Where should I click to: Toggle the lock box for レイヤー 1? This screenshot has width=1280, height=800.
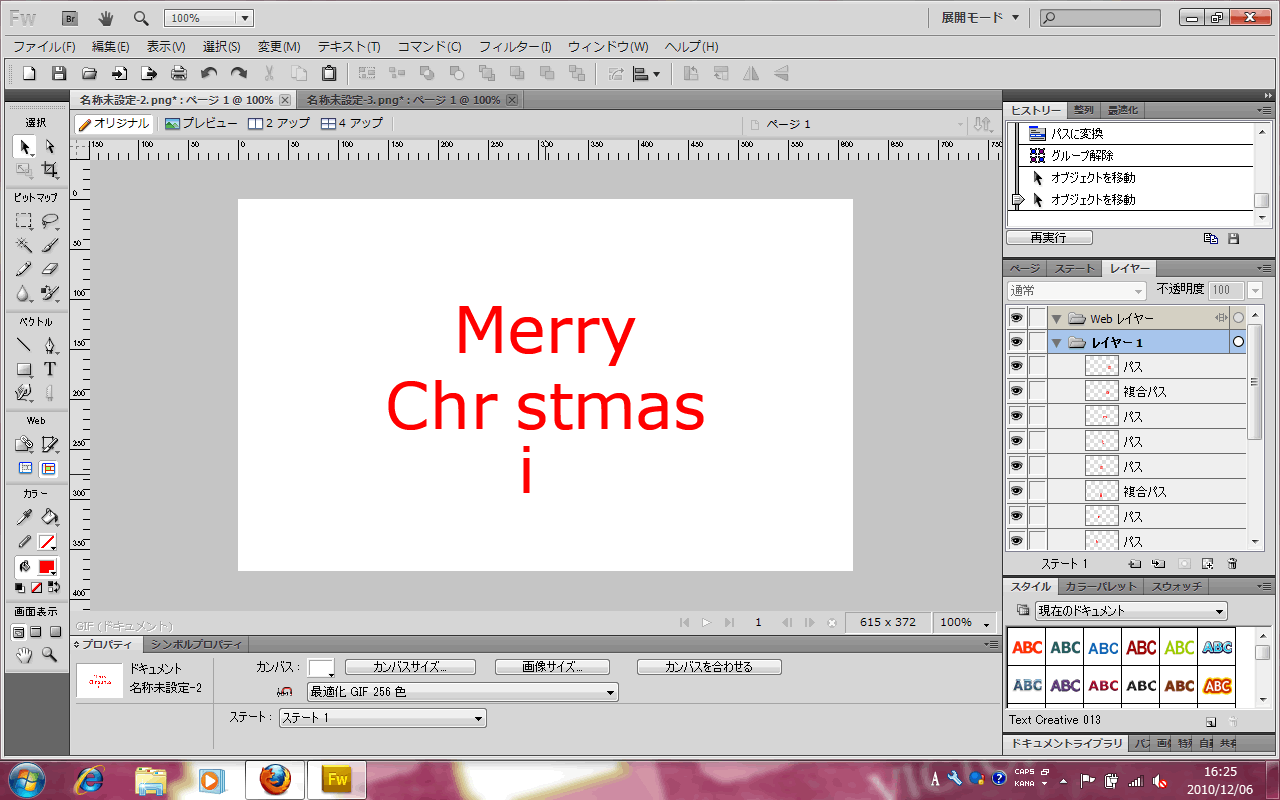tap(1037, 342)
